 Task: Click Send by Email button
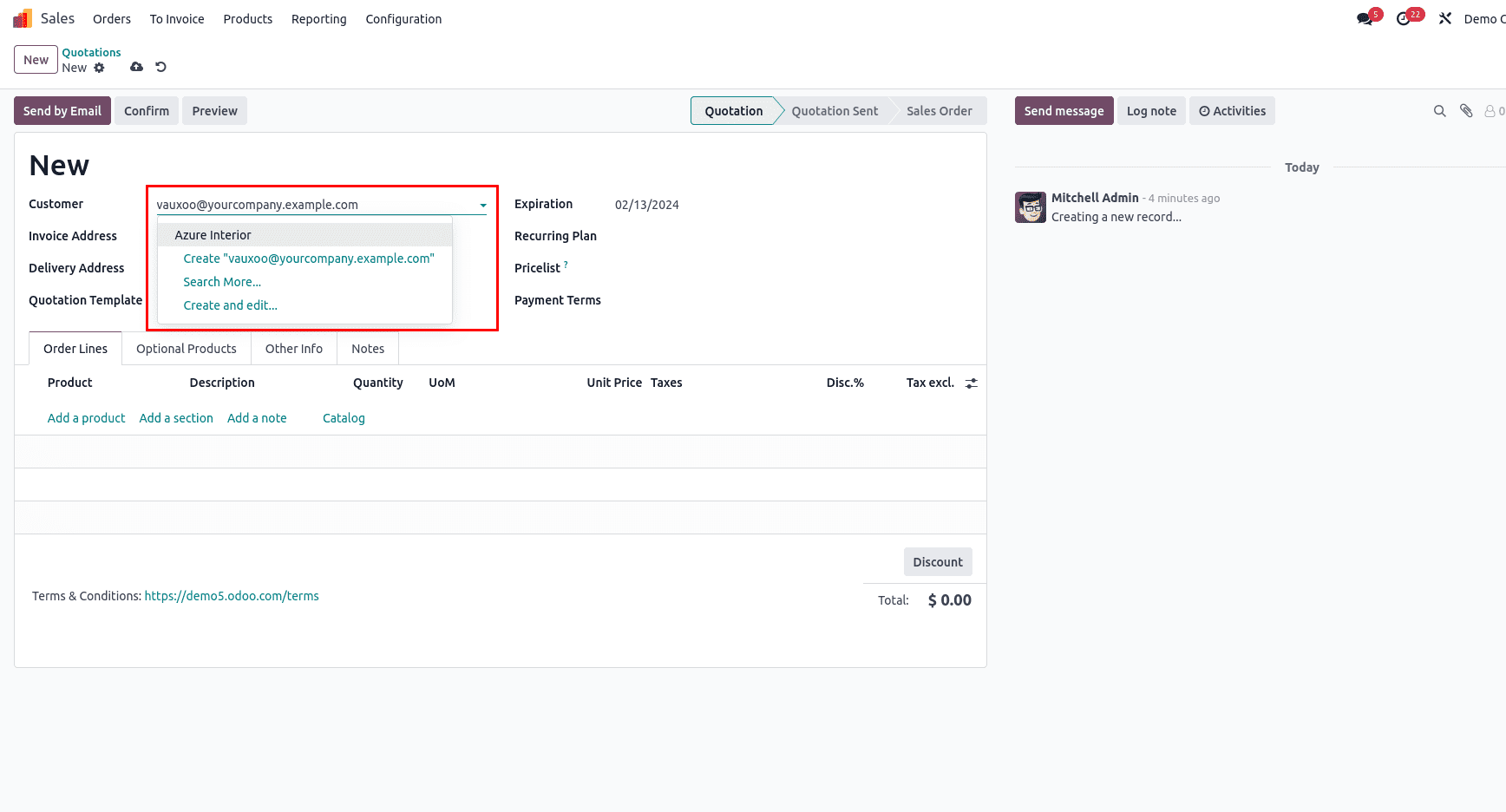tap(62, 111)
